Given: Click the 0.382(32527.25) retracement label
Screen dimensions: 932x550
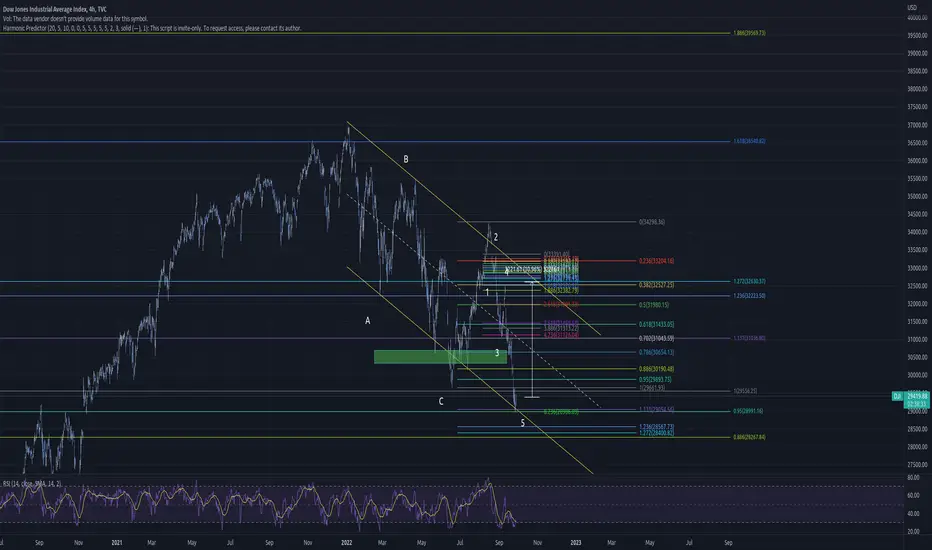Looking at the screenshot, I should tap(656, 285).
